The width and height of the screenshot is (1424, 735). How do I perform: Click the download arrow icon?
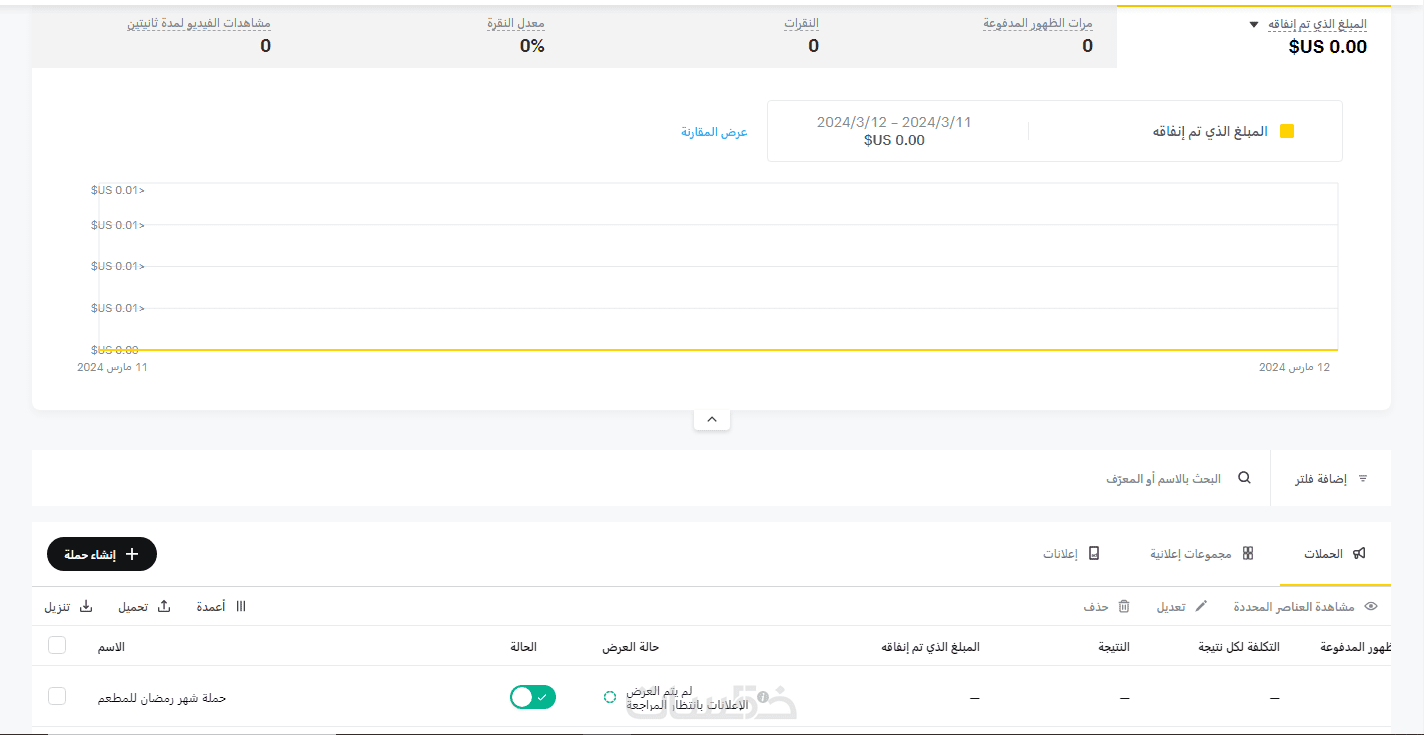pyautogui.click(x=86, y=606)
